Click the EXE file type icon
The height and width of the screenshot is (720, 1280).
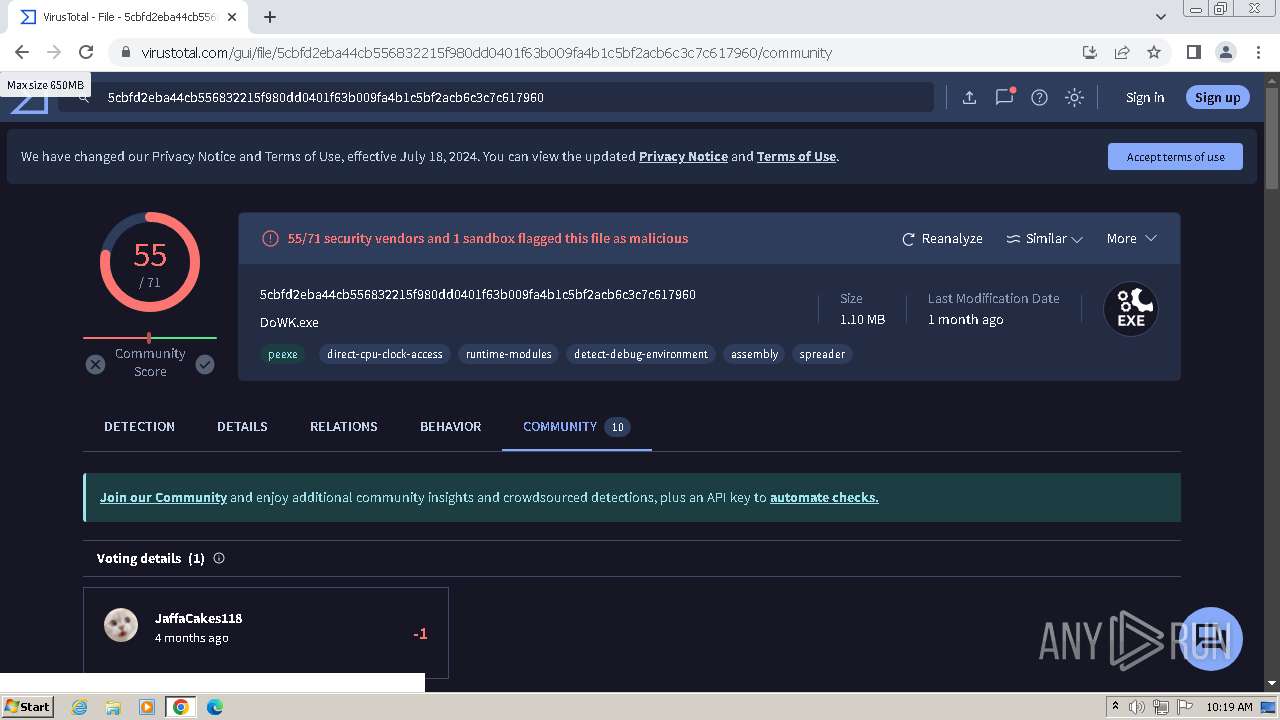point(1131,309)
